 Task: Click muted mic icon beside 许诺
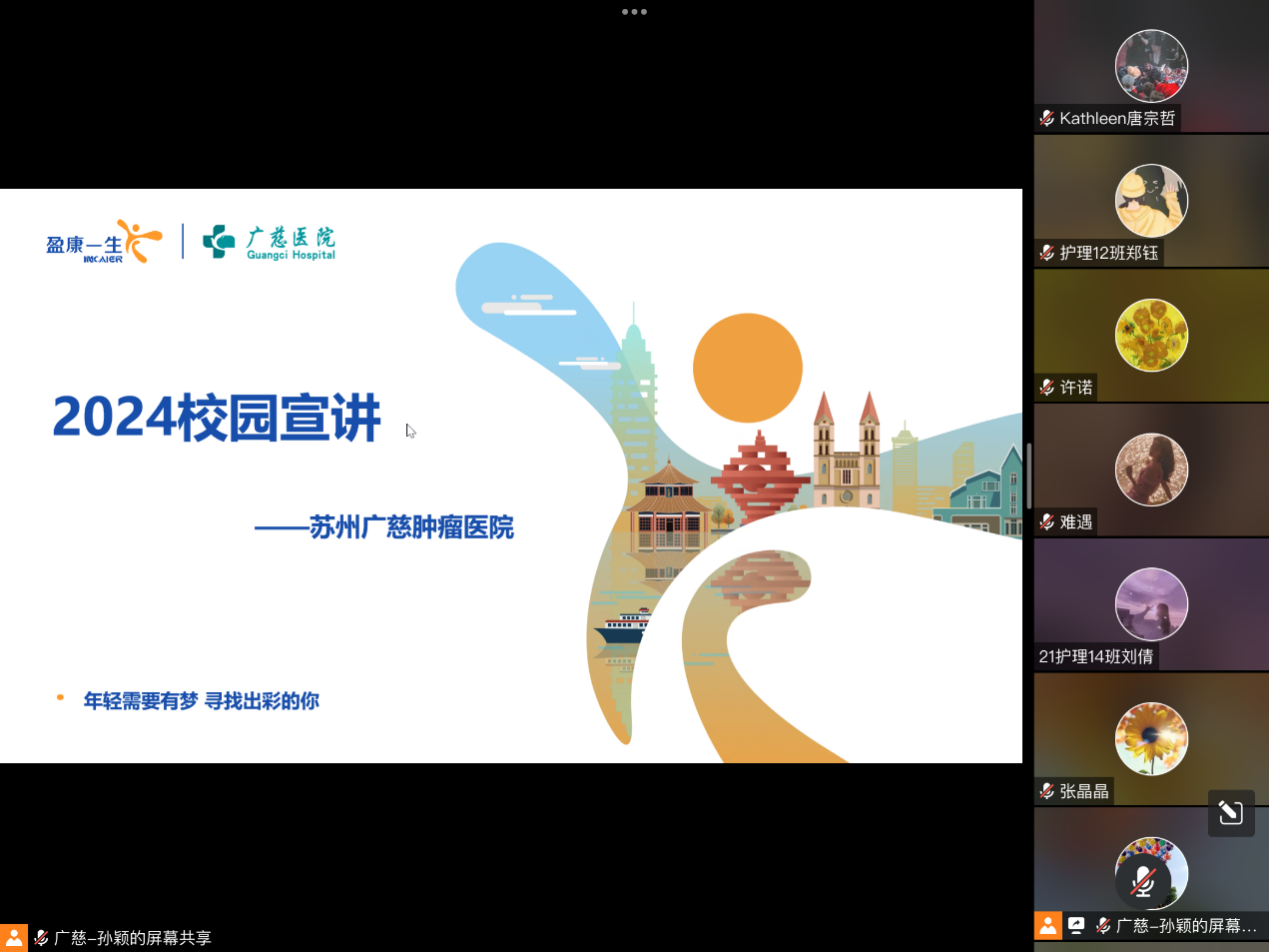coord(1047,387)
